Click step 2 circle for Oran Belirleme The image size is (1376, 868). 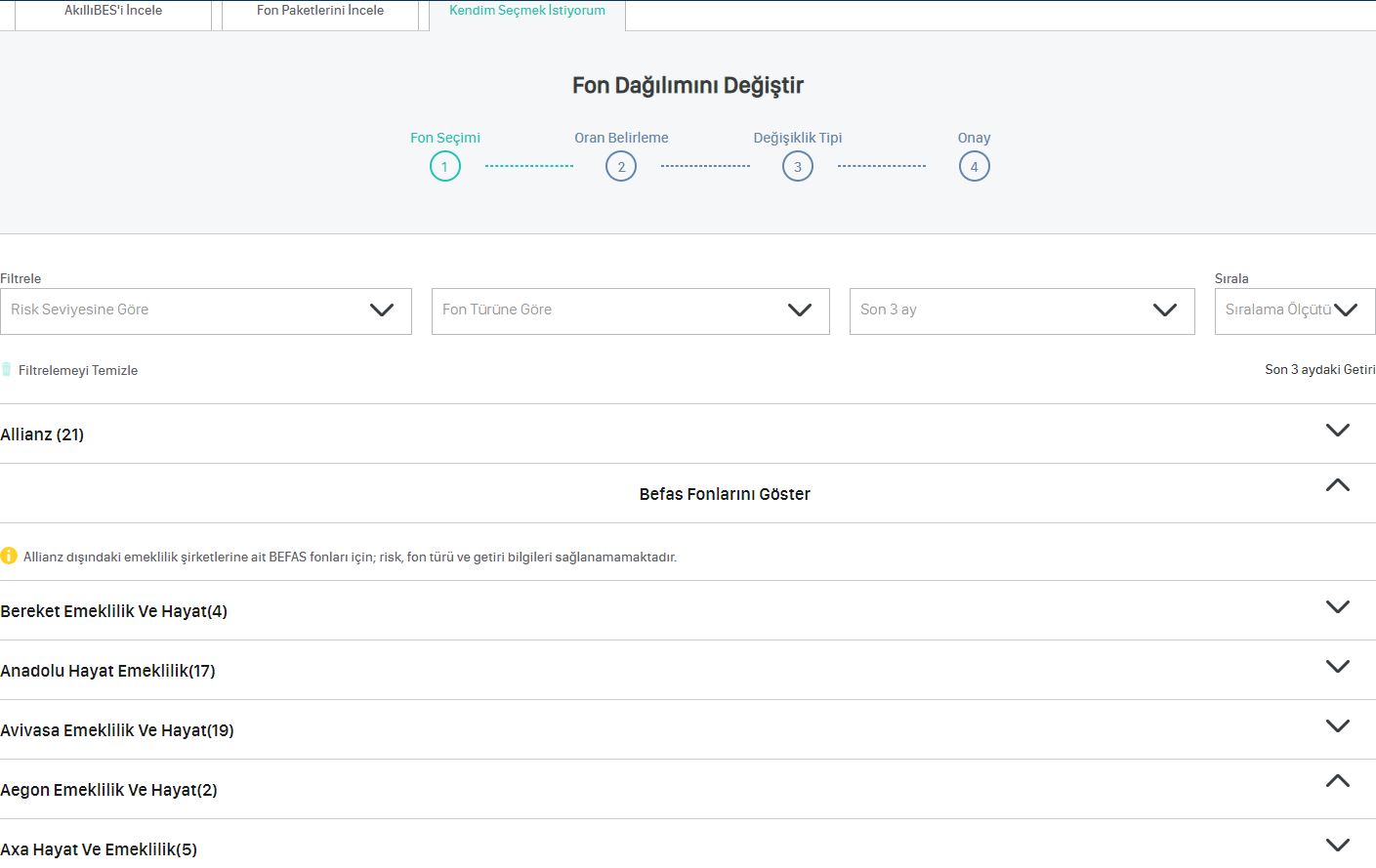point(621,166)
